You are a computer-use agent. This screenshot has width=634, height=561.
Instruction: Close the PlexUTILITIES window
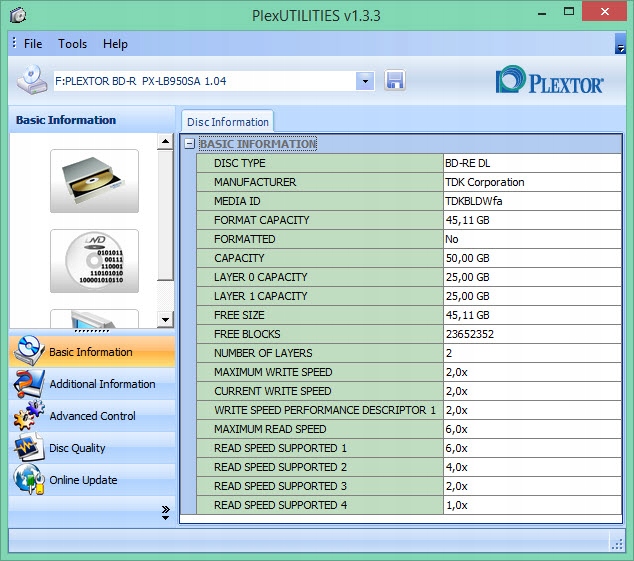coord(605,11)
